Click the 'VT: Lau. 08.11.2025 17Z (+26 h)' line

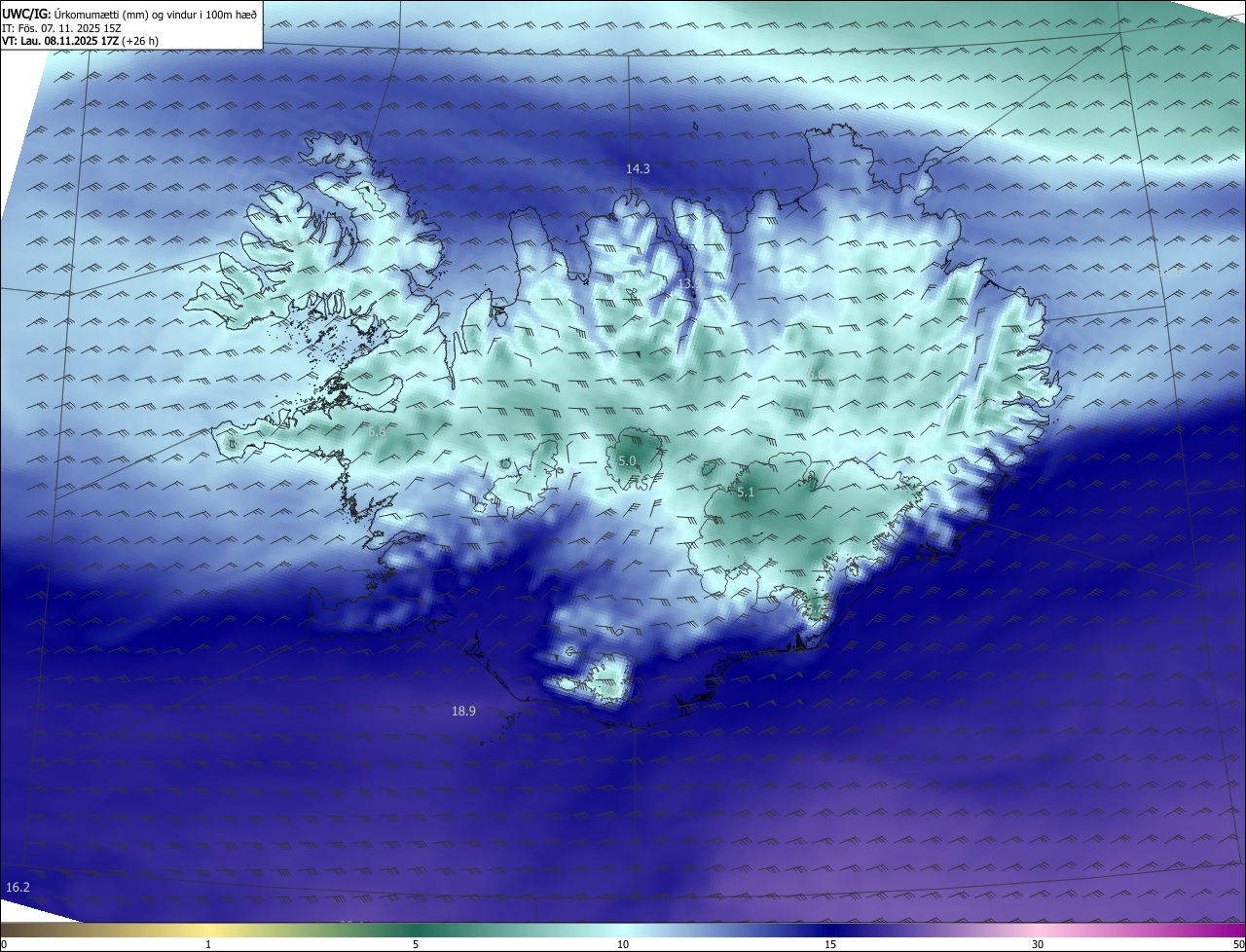80,42
